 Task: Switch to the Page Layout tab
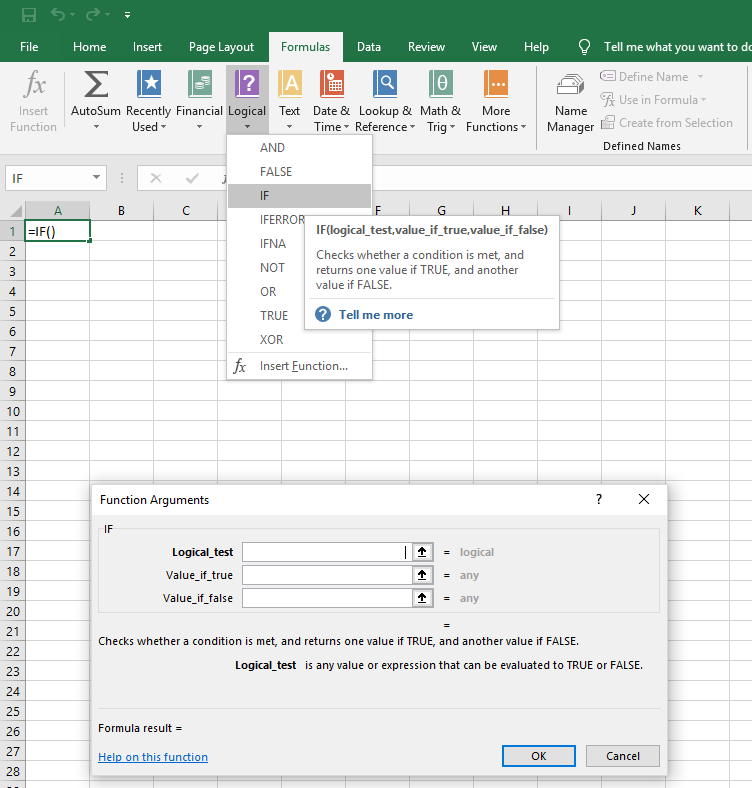(221, 47)
